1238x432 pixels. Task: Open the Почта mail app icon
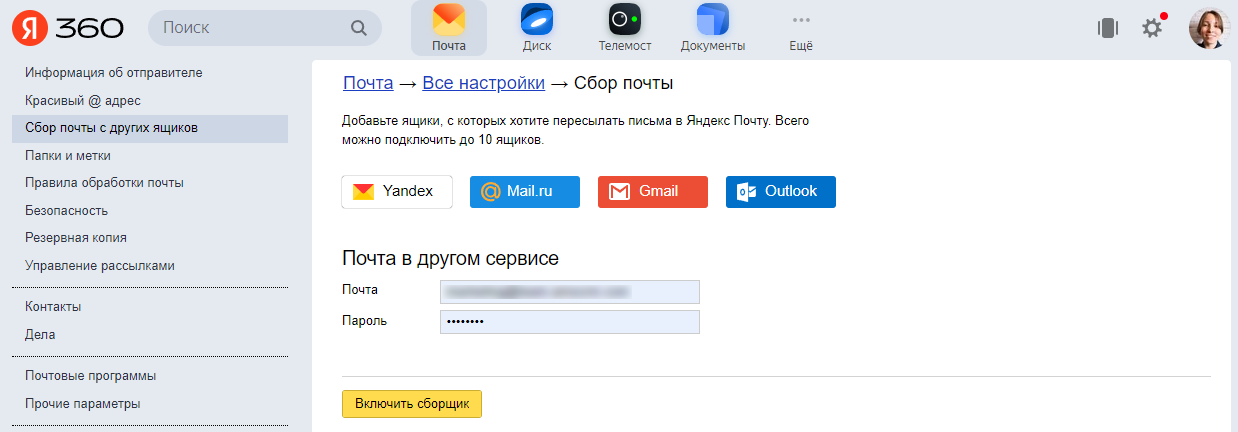449,28
